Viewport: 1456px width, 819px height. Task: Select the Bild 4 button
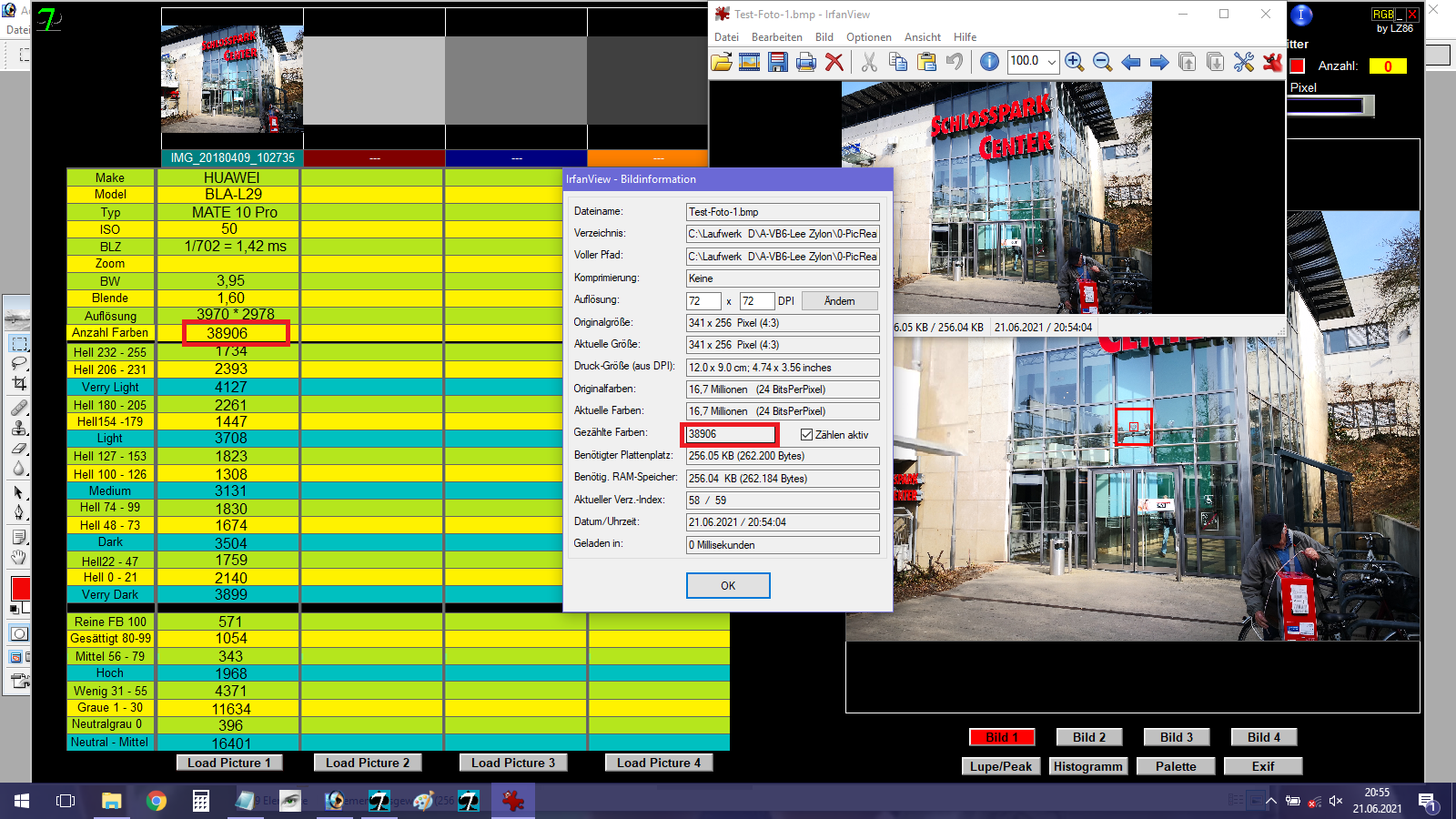pos(1264,737)
